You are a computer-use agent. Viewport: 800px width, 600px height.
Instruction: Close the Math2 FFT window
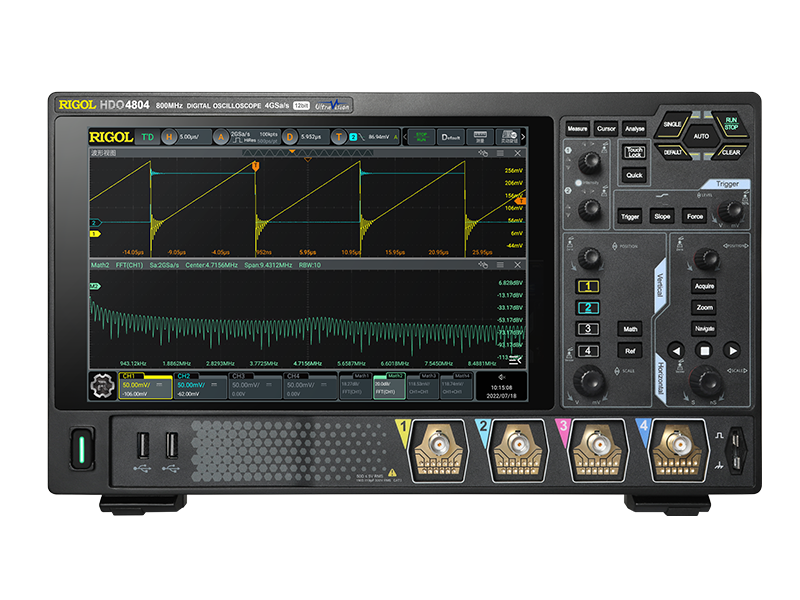pyautogui.click(x=517, y=265)
